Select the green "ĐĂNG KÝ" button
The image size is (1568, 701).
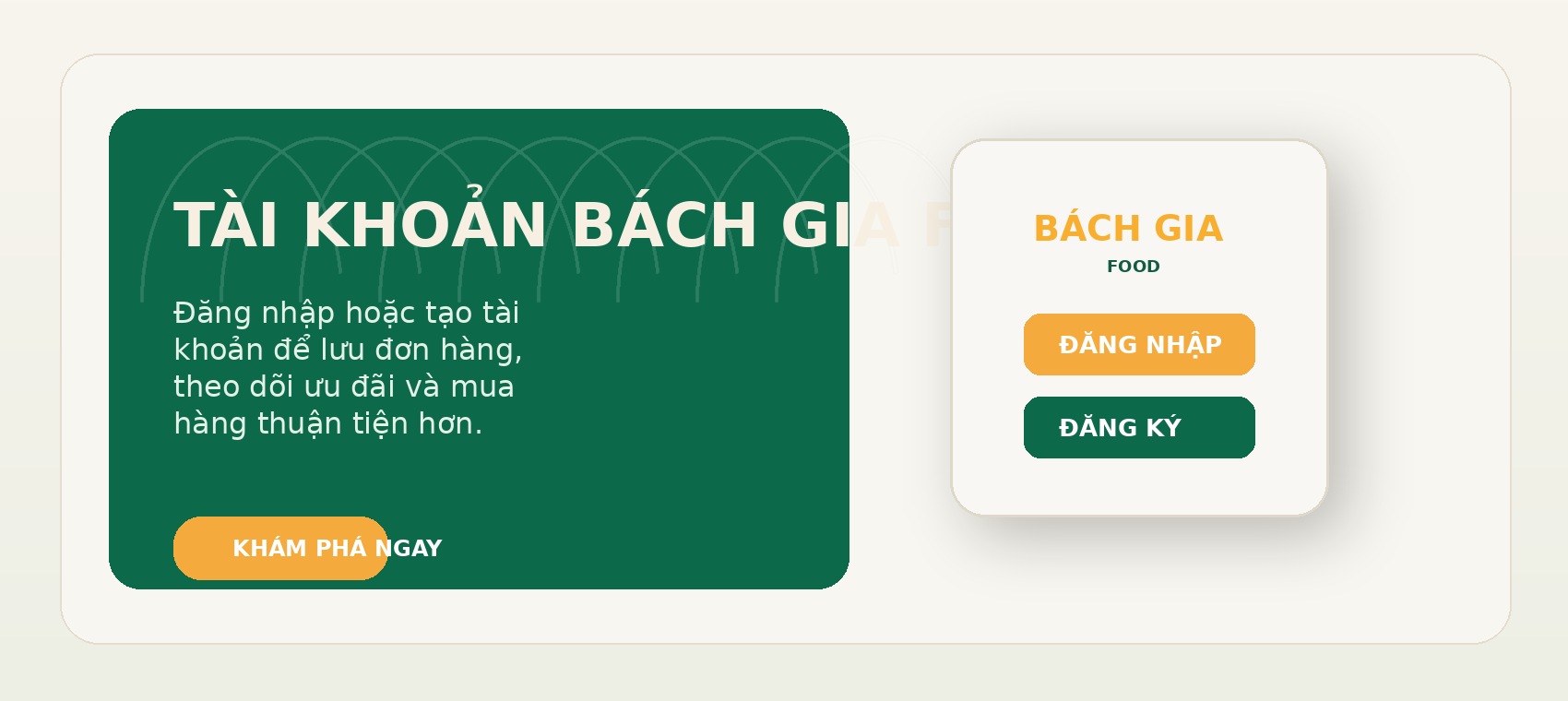(1139, 427)
